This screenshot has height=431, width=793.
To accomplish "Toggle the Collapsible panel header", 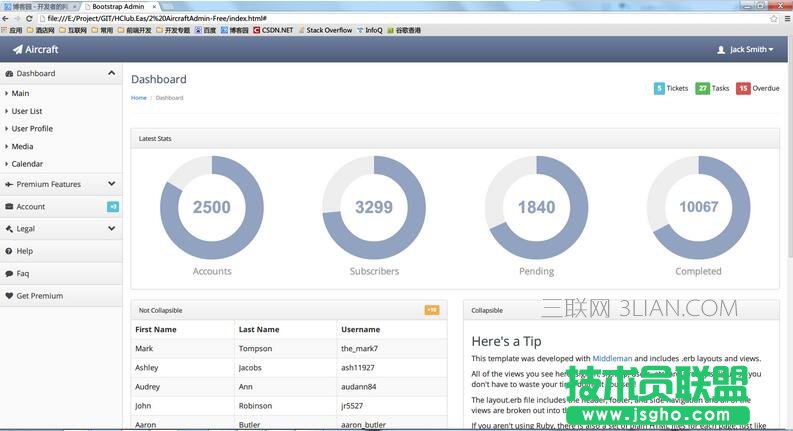I will 621,310.
